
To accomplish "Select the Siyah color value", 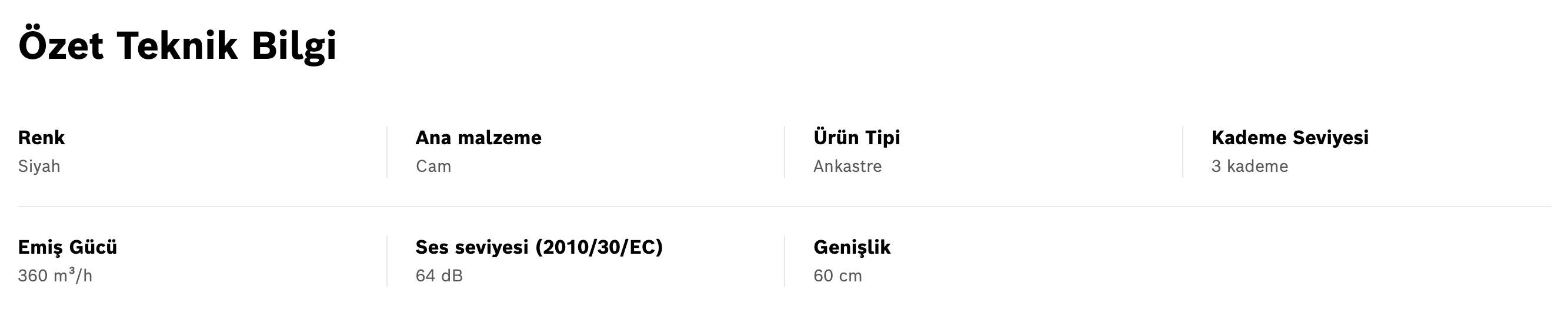I will coord(39,167).
